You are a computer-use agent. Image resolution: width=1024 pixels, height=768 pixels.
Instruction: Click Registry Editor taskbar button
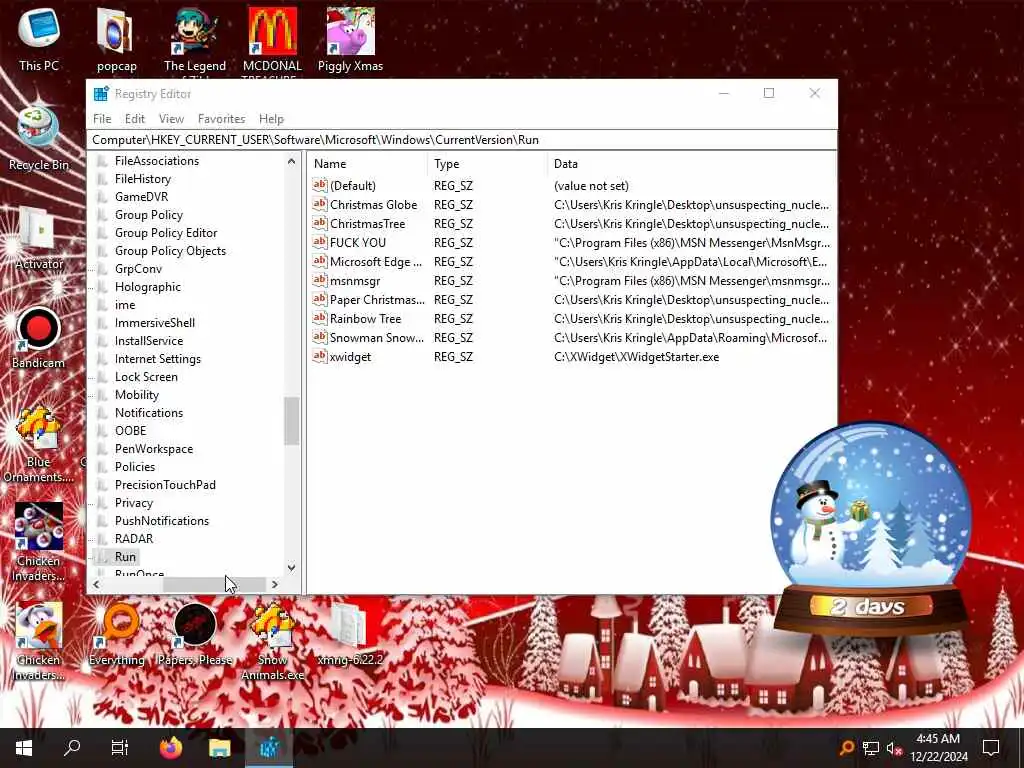click(x=269, y=748)
